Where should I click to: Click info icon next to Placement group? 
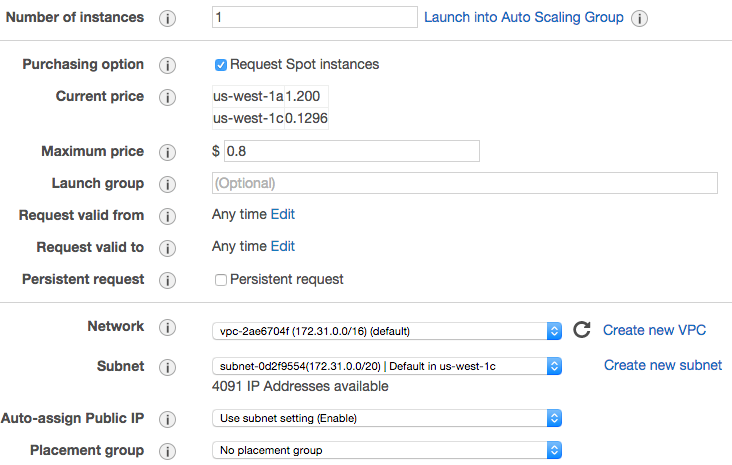tap(168, 450)
